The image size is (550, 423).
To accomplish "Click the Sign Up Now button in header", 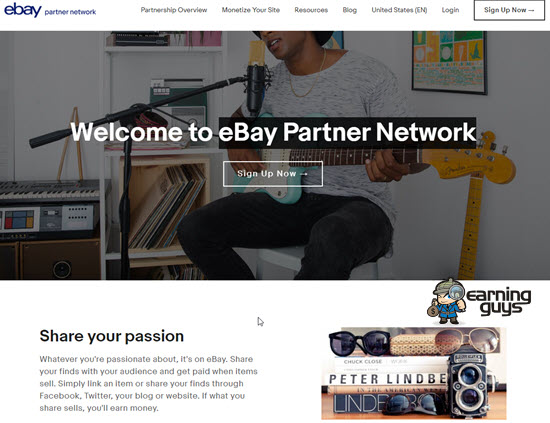I will [x=509, y=10].
